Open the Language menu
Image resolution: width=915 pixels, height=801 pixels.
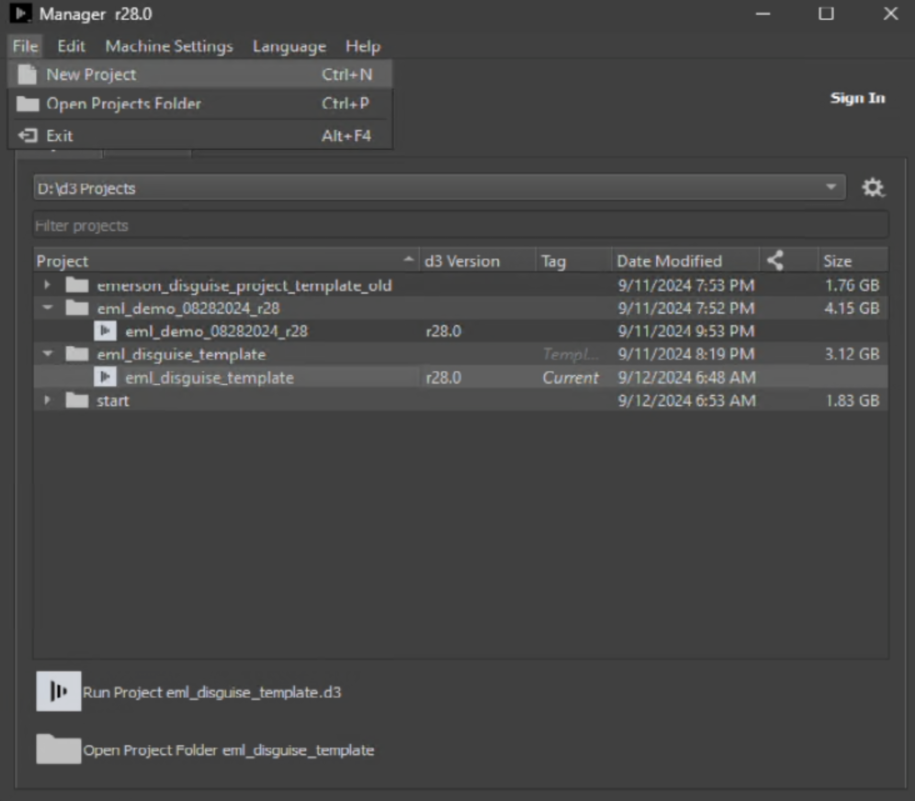point(289,46)
